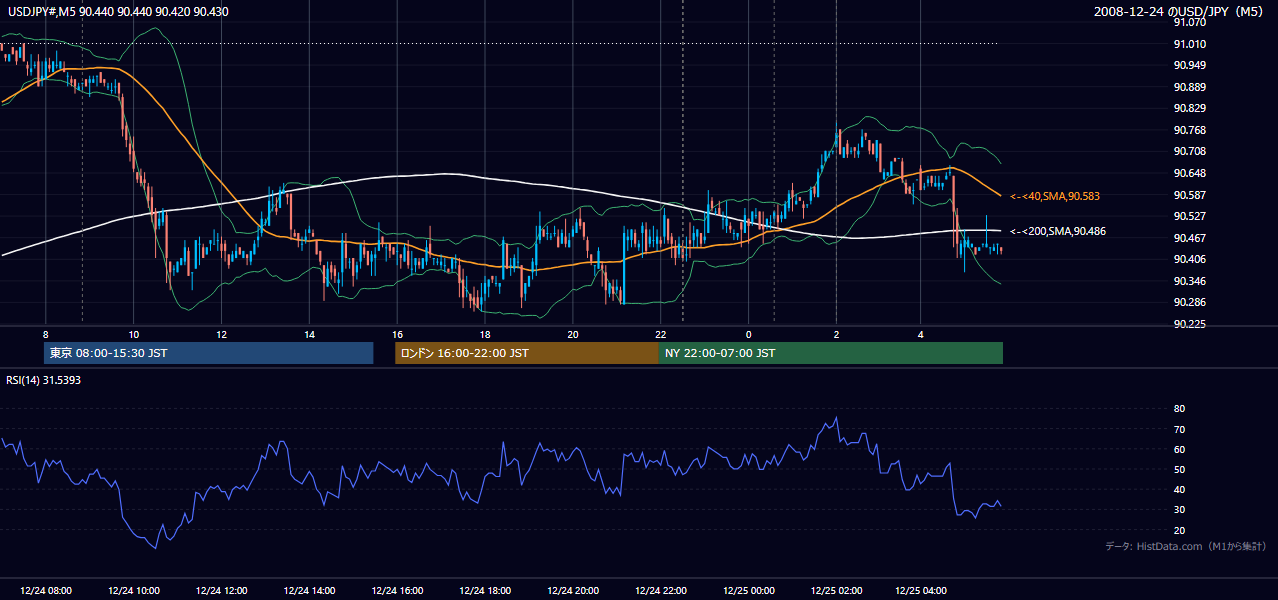The width and height of the screenshot is (1278, 600).
Task: Click the RSI axis value 40
Action: click(x=1180, y=489)
